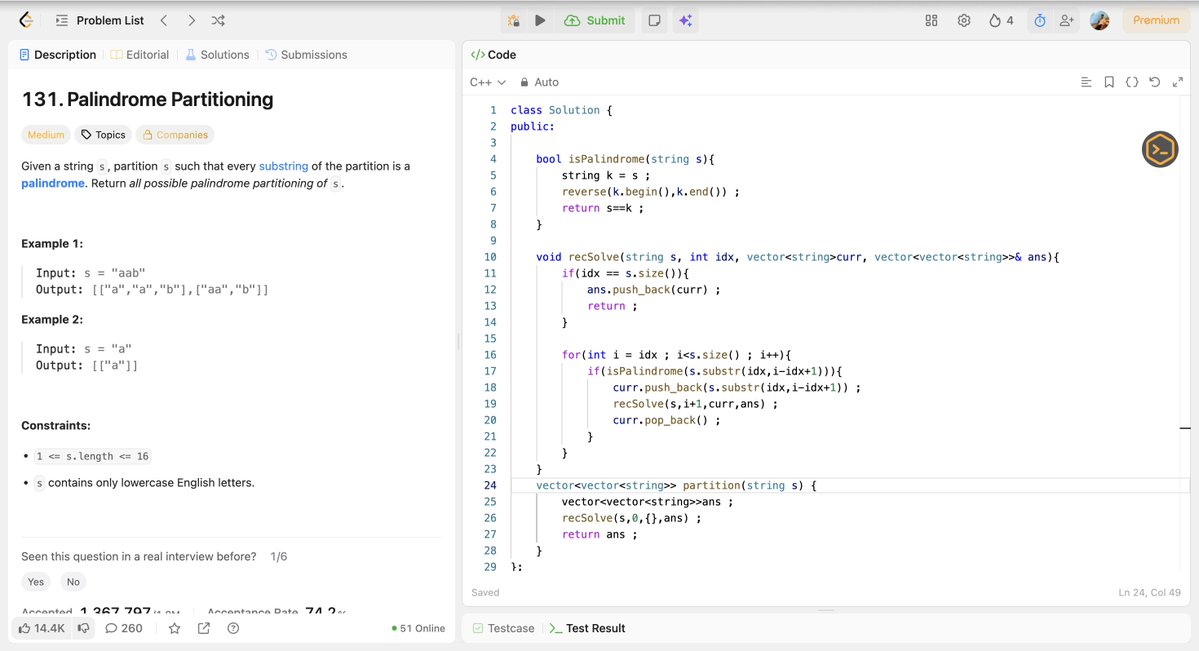Like the problem thumbs up 14.4K
Viewport: 1199px width, 651px height.
41,628
